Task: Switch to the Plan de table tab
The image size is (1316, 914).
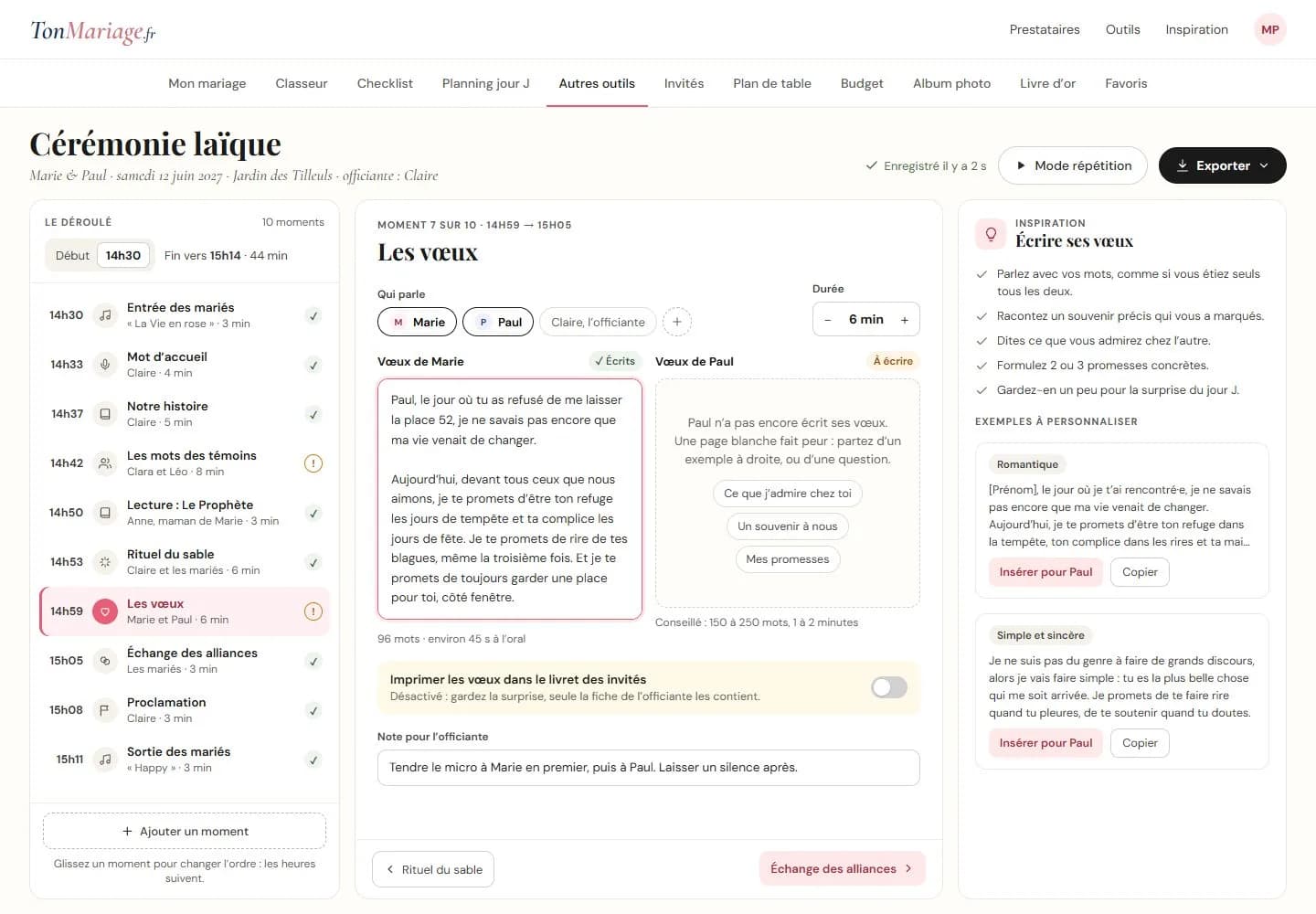Action: [772, 83]
